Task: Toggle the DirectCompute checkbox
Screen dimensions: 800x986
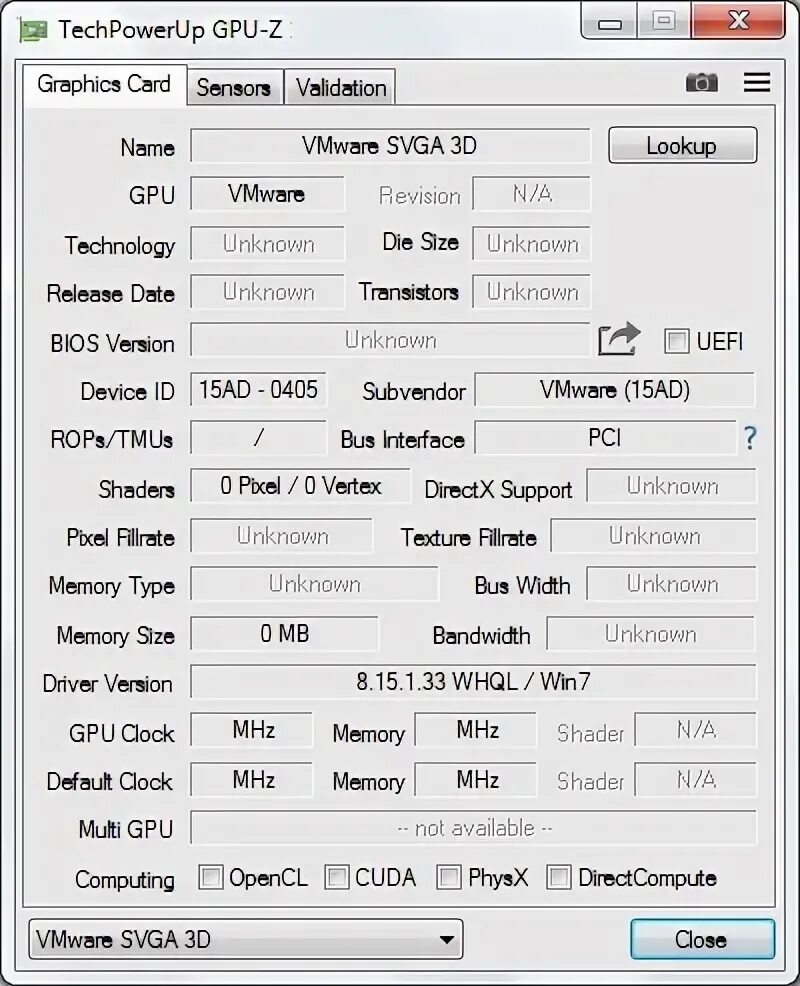Action: click(558, 877)
